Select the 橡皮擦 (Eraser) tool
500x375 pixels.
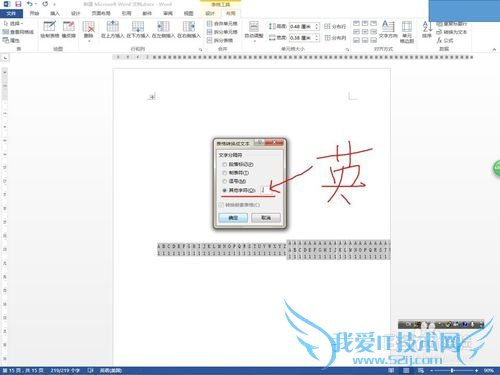[69, 29]
